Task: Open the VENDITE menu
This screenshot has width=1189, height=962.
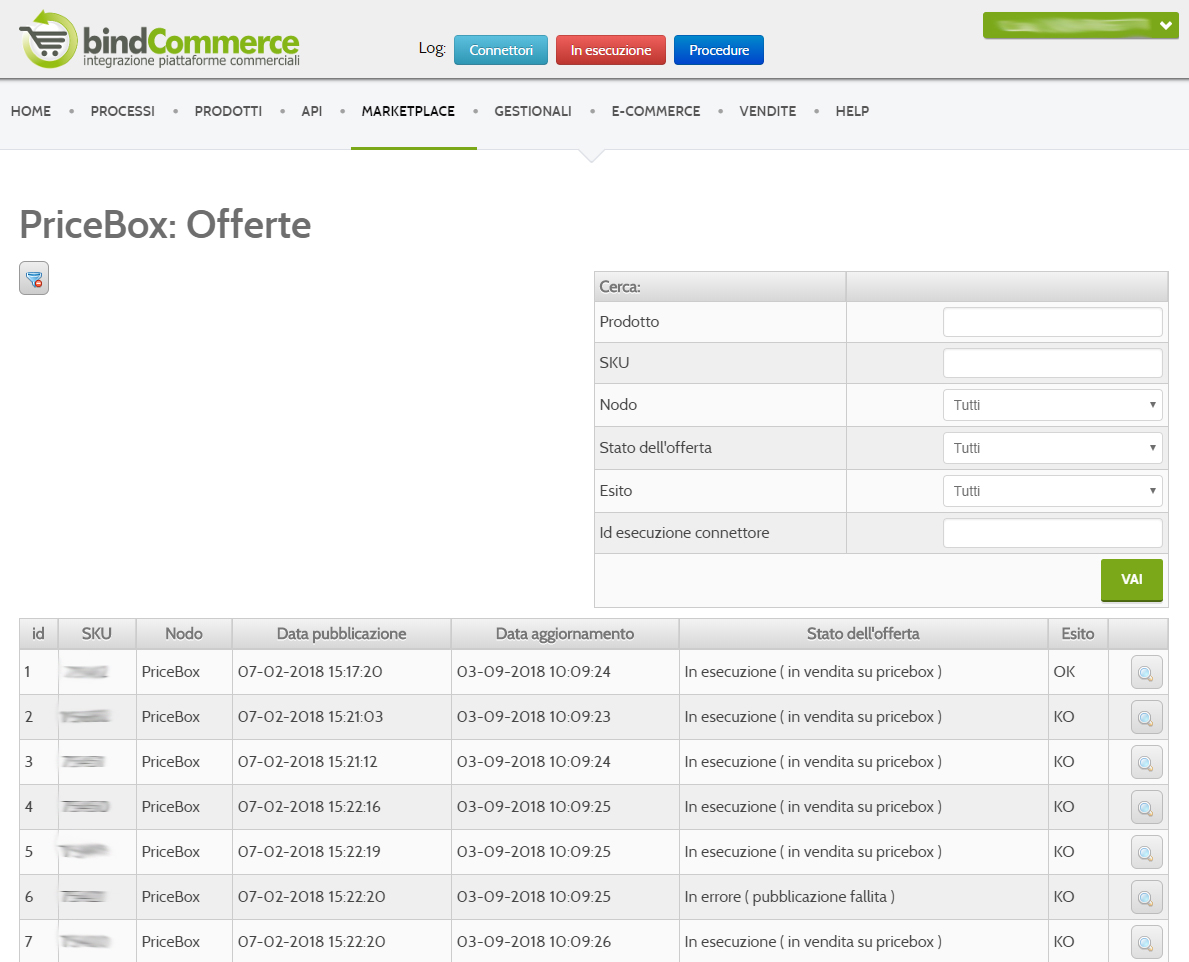Action: pyautogui.click(x=768, y=111)
